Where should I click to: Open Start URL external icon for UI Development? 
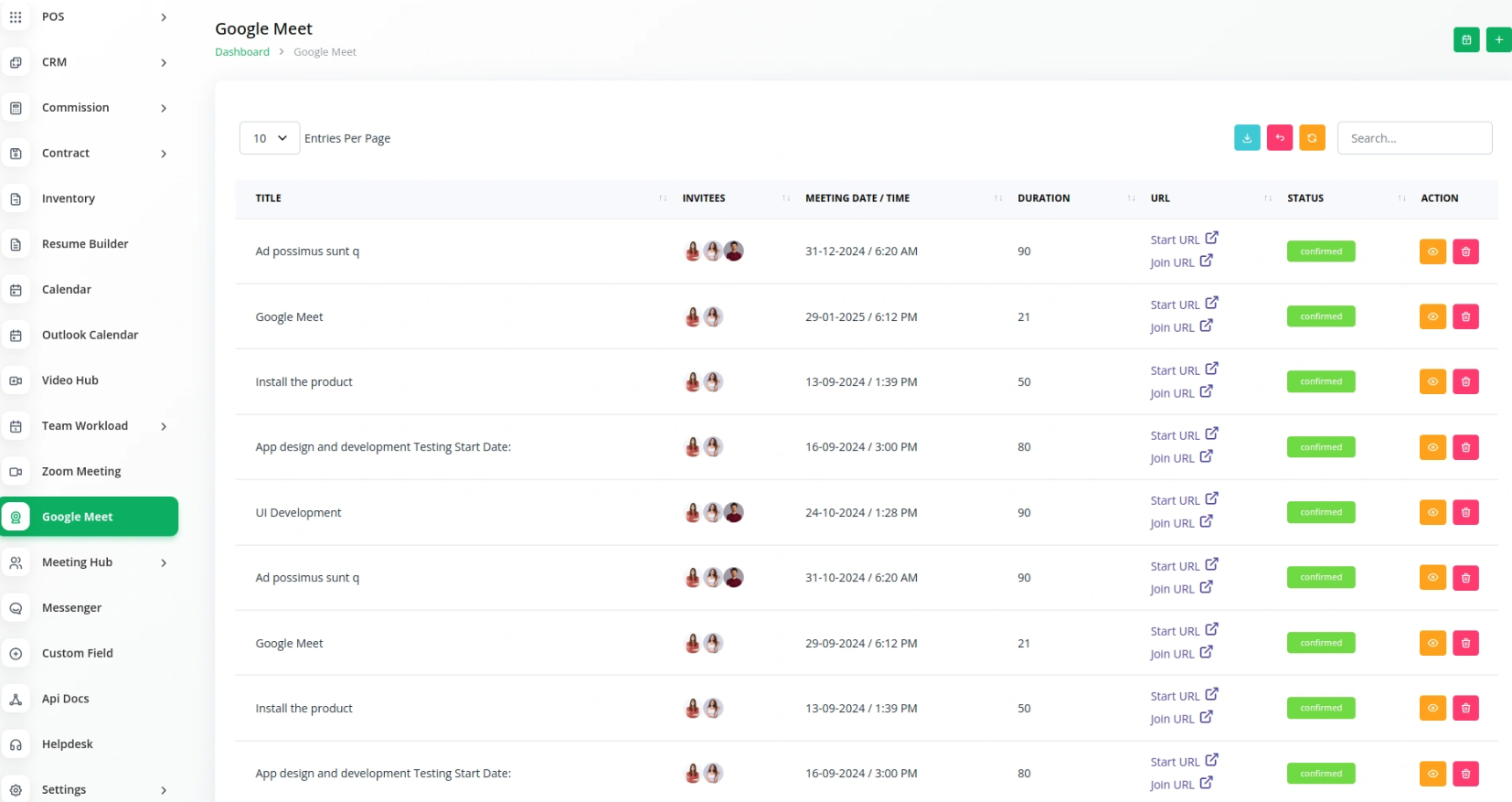click(x=1211, y=498)
